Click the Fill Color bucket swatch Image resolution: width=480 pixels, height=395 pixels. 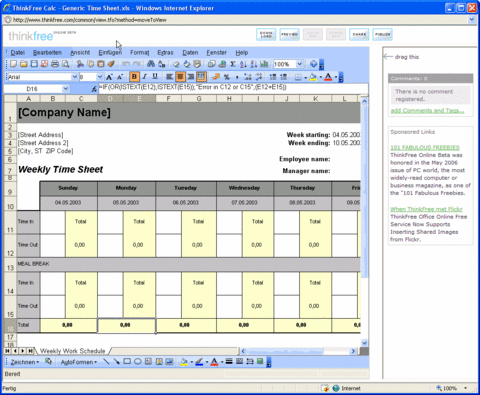[x=313, y=77]
